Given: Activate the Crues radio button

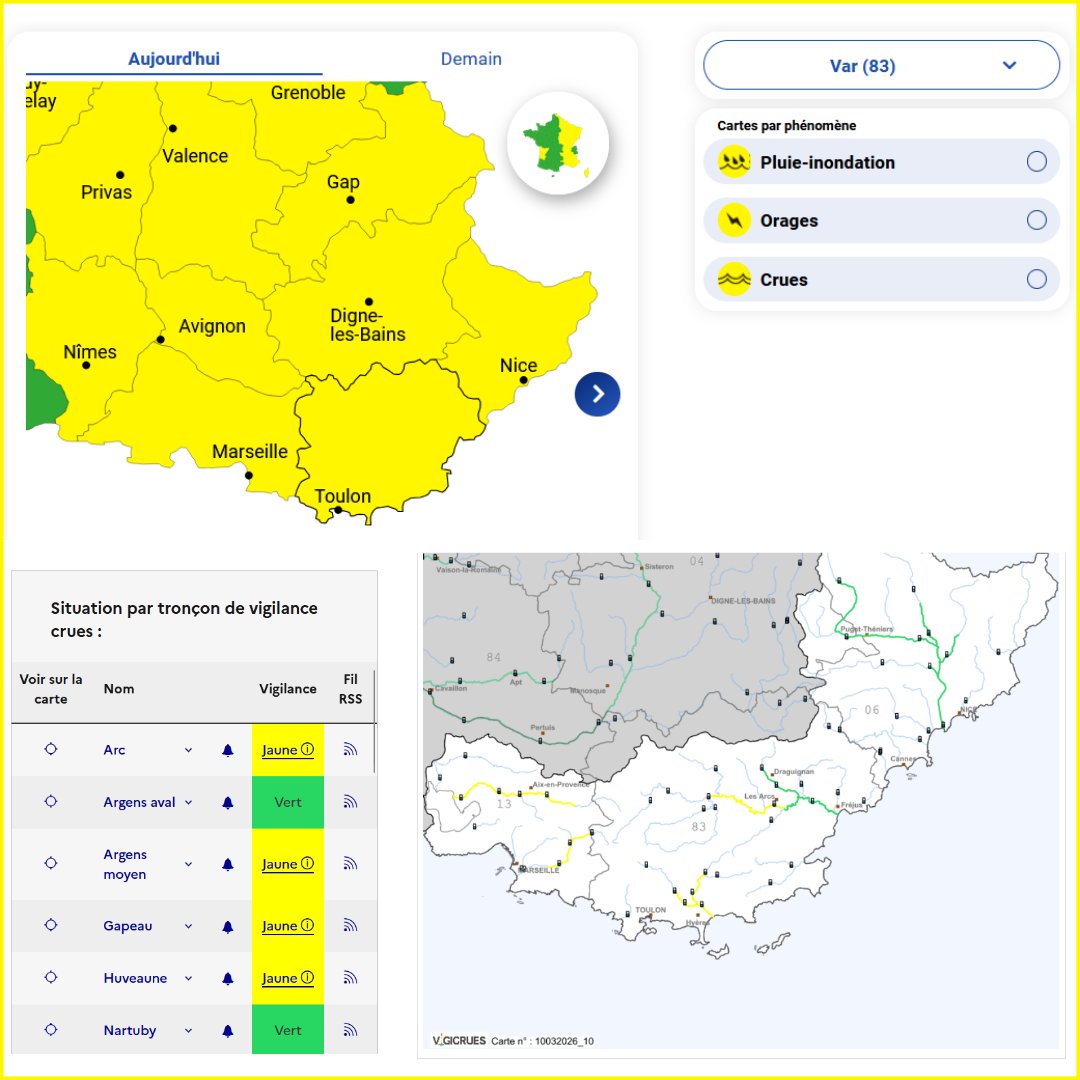Looking at the screenshot, I should [x=1036, y=279].
